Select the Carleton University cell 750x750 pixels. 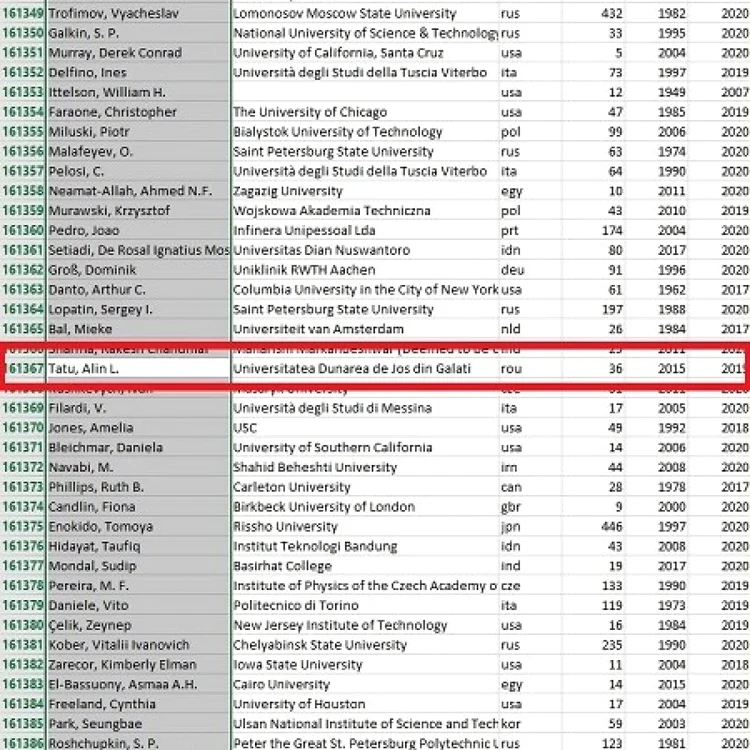(365, 487)
